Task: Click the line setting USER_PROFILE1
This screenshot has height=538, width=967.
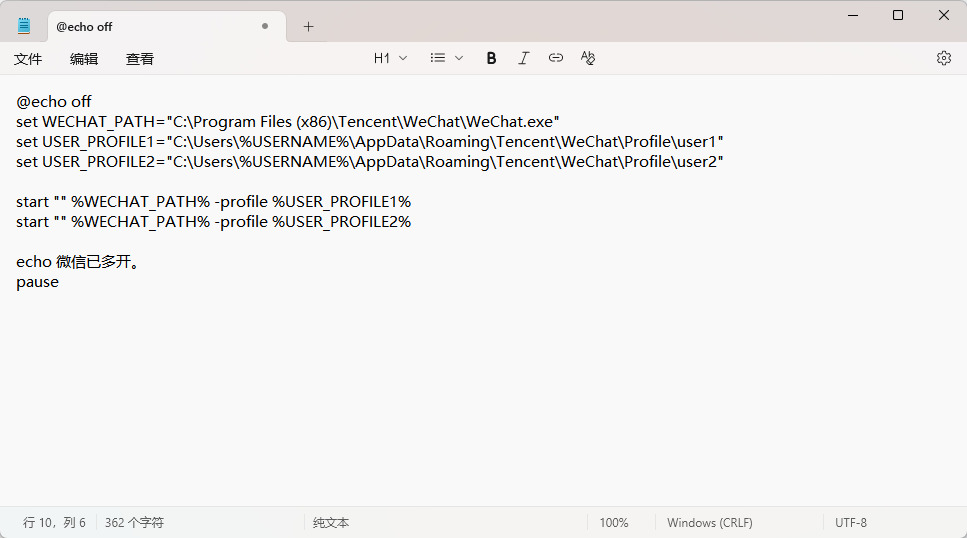Action: coord(369,141)
